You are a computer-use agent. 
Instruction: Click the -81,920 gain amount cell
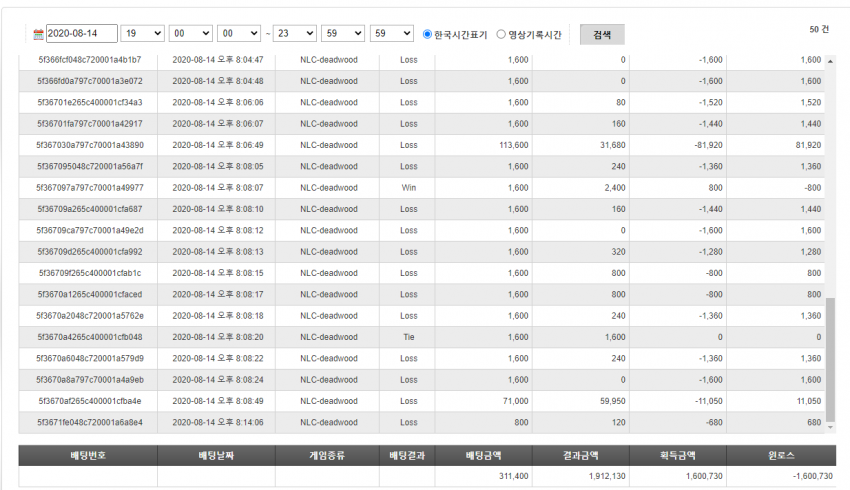pyautogui.click(x=709, y=145)
